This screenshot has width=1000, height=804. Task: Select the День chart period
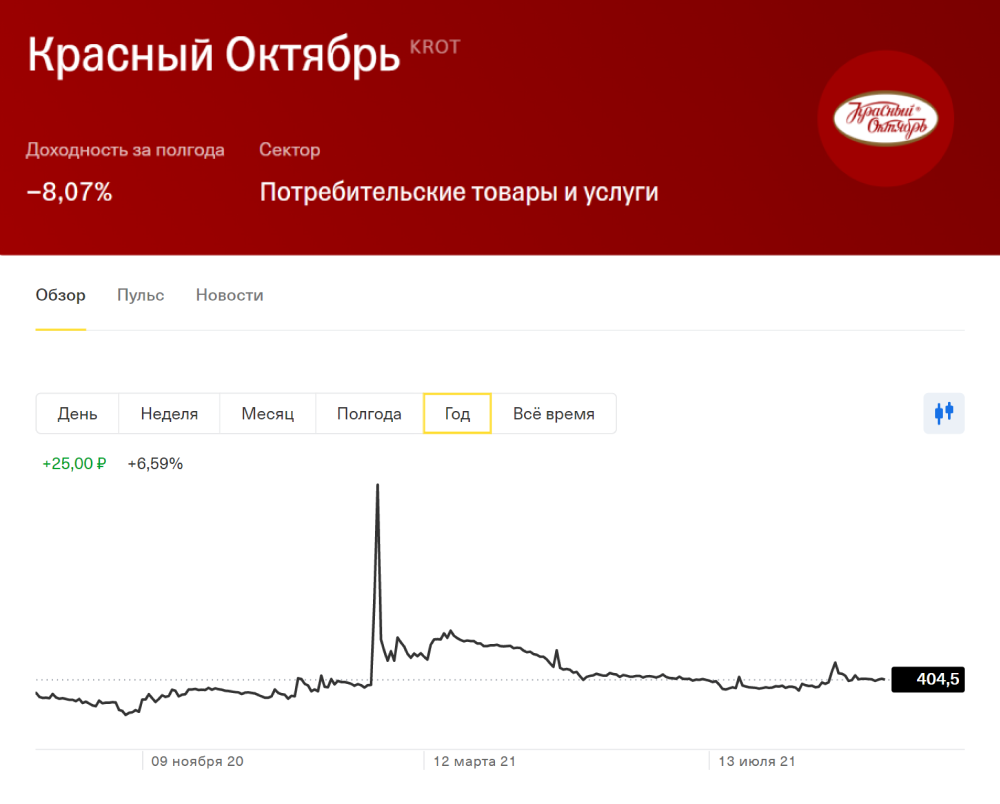coord(77,413)
